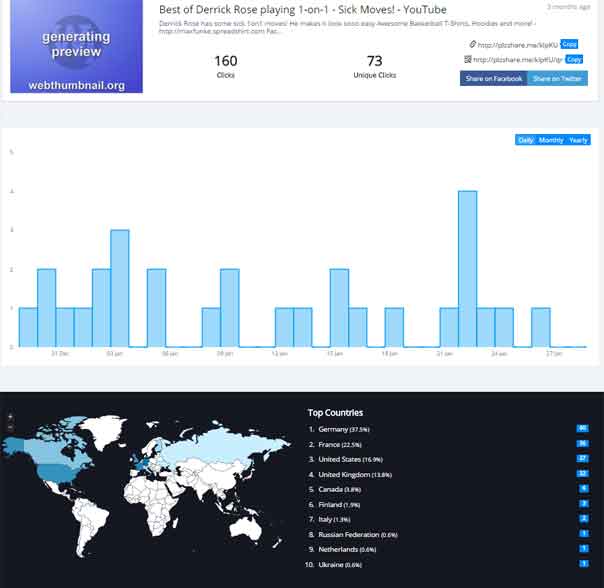Select the tallest bar reaching 4 clicks
This screenshot has width=604, height=588.
[467, 269]
